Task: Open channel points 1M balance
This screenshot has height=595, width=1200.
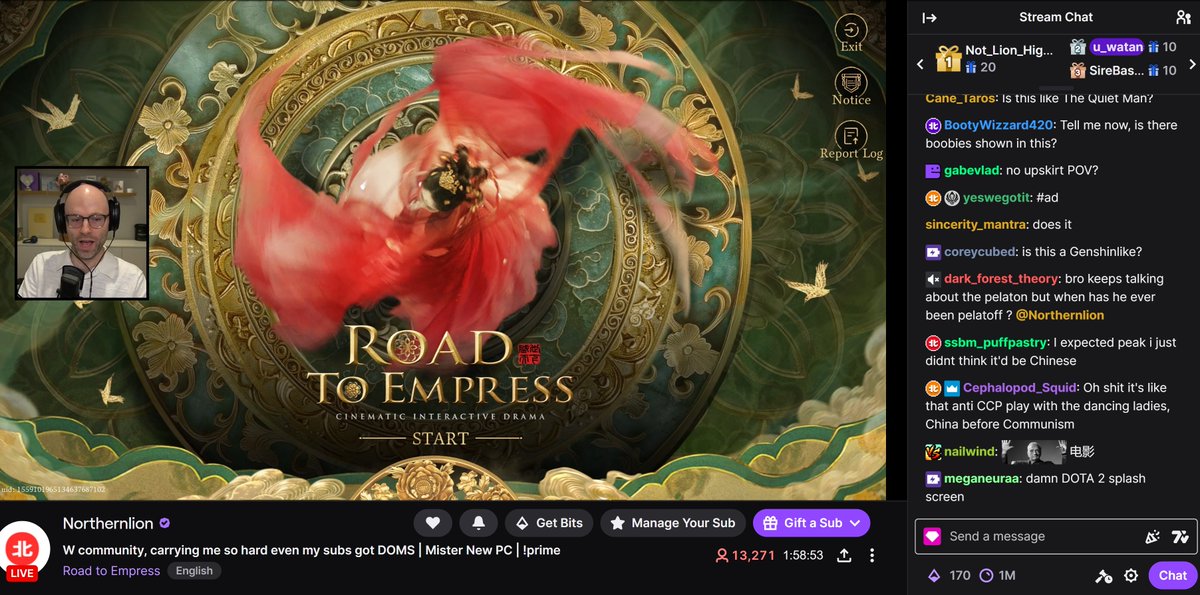Action: (997, 575)
